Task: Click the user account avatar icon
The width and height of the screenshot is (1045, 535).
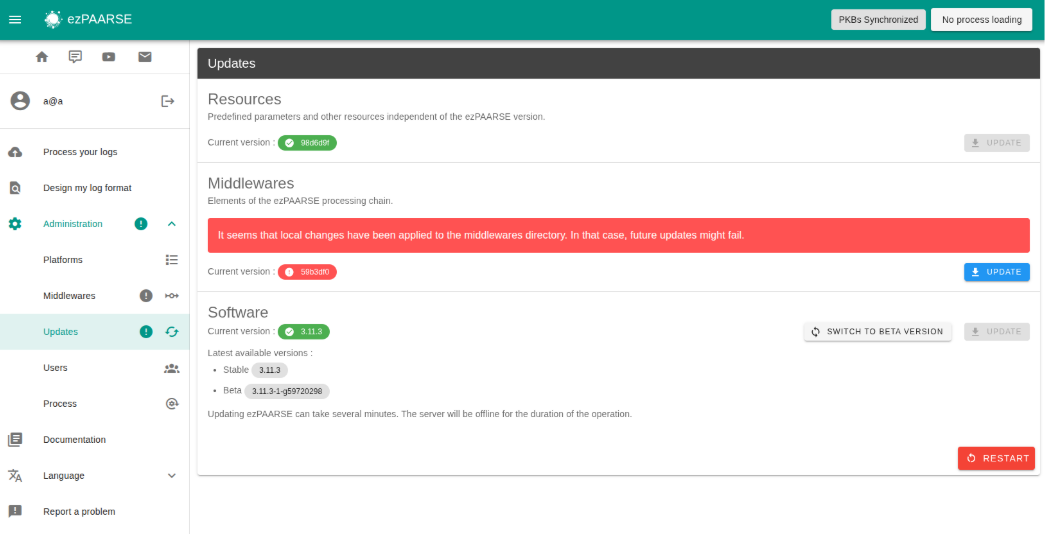Action: (x=20, y=101)
